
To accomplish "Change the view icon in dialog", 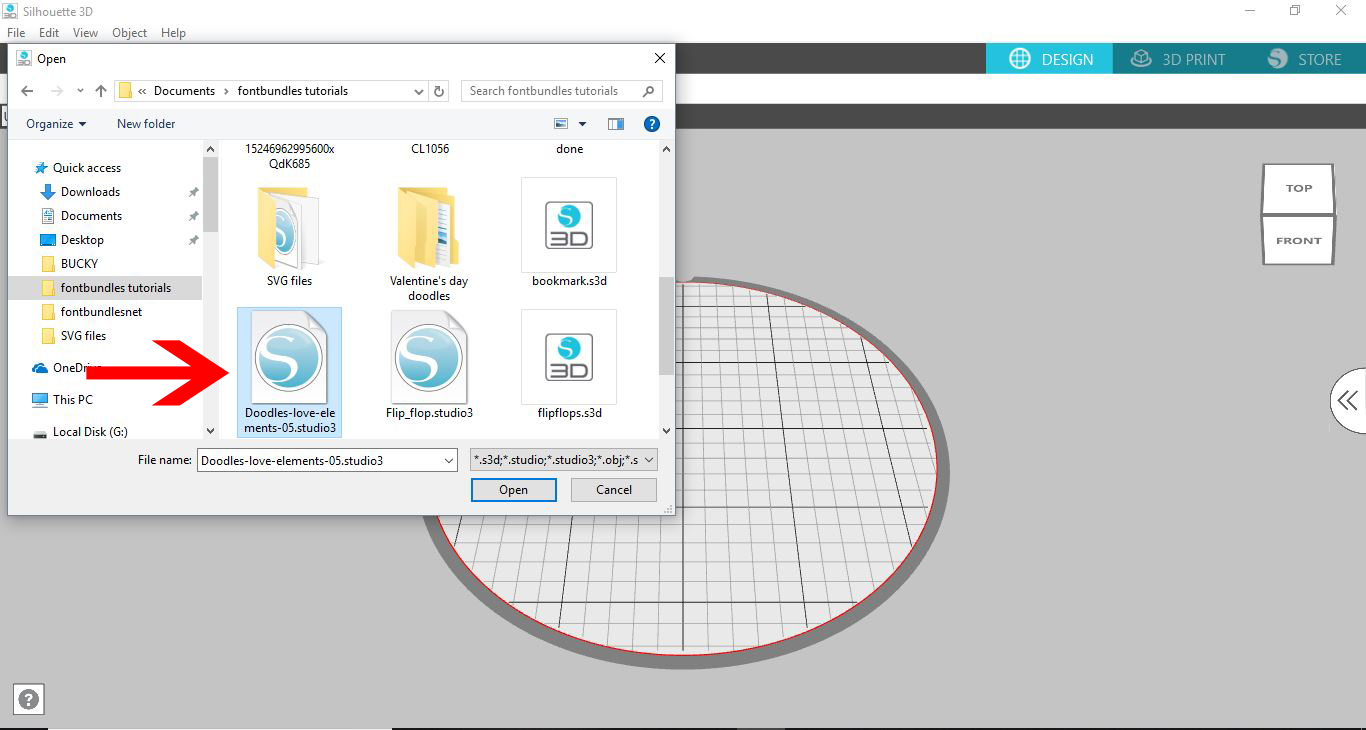I will pyautogui.click(x=561, y=124).
